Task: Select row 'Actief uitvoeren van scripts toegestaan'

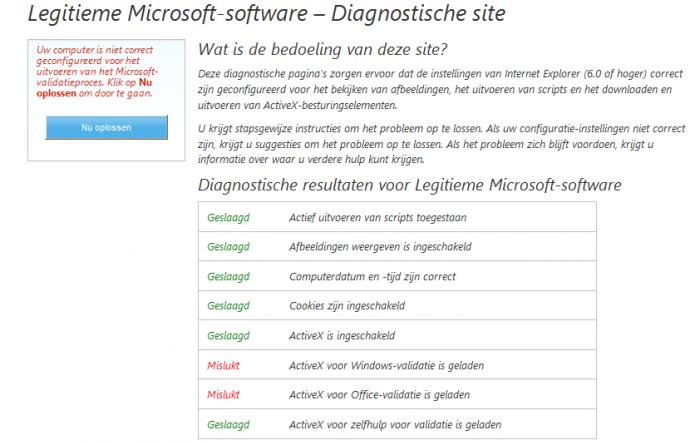Action: tap(397, 217)
